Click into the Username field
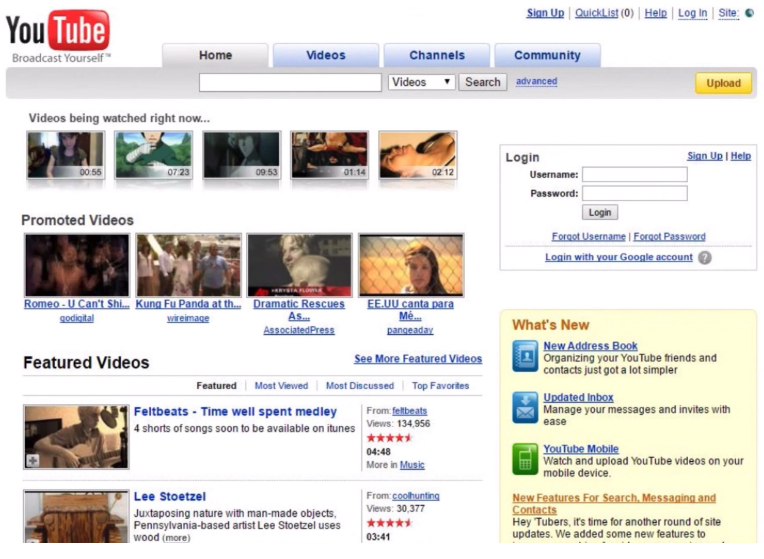 point(635,174)
